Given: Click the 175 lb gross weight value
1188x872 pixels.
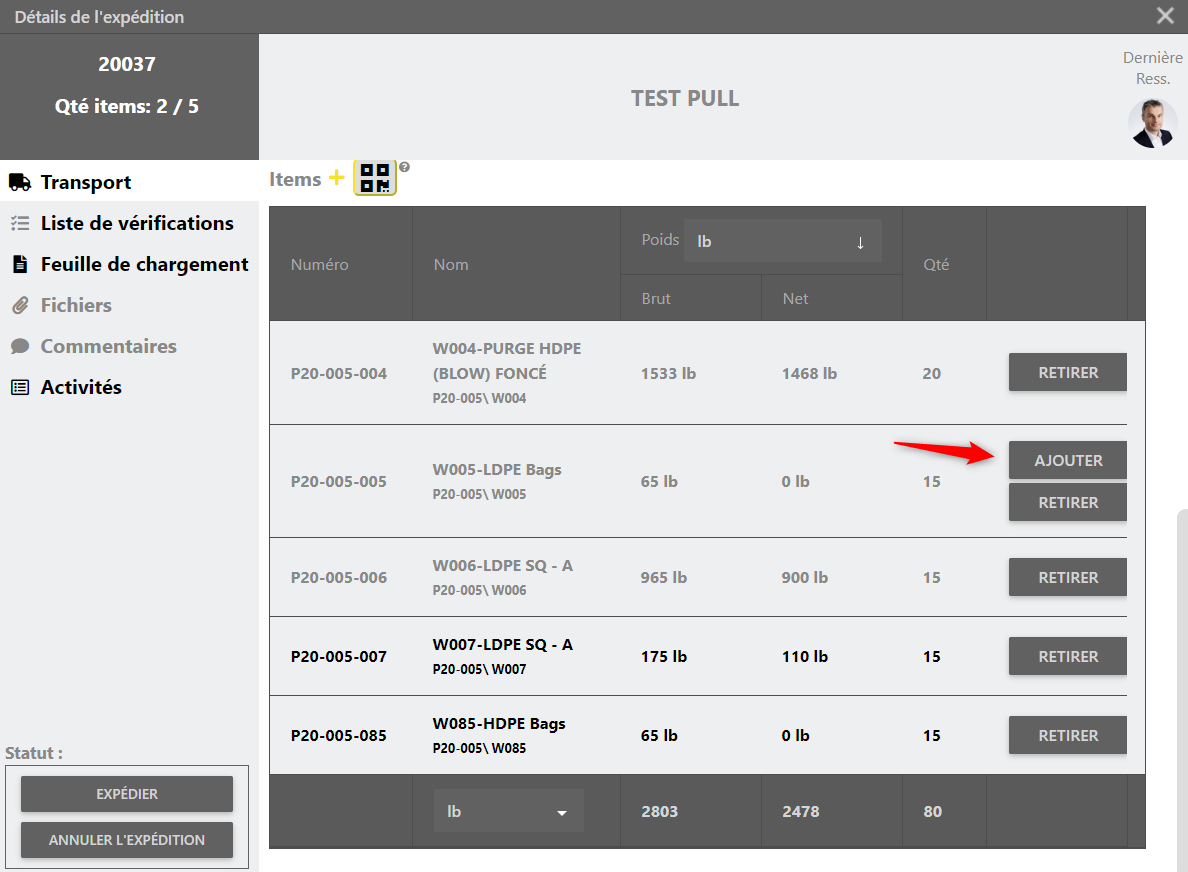Looking at the screenshot, I should click(664, 657).
